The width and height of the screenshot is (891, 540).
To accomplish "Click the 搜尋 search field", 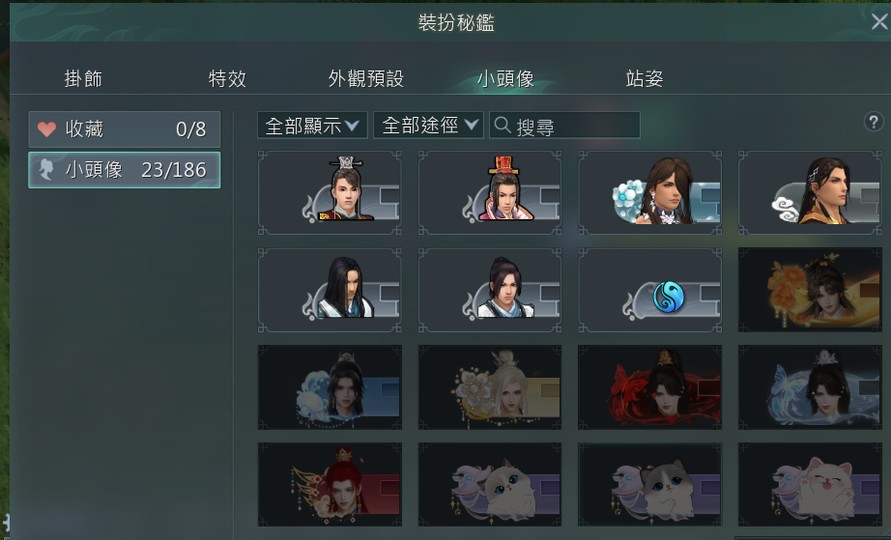I will (x=565, y=125).
